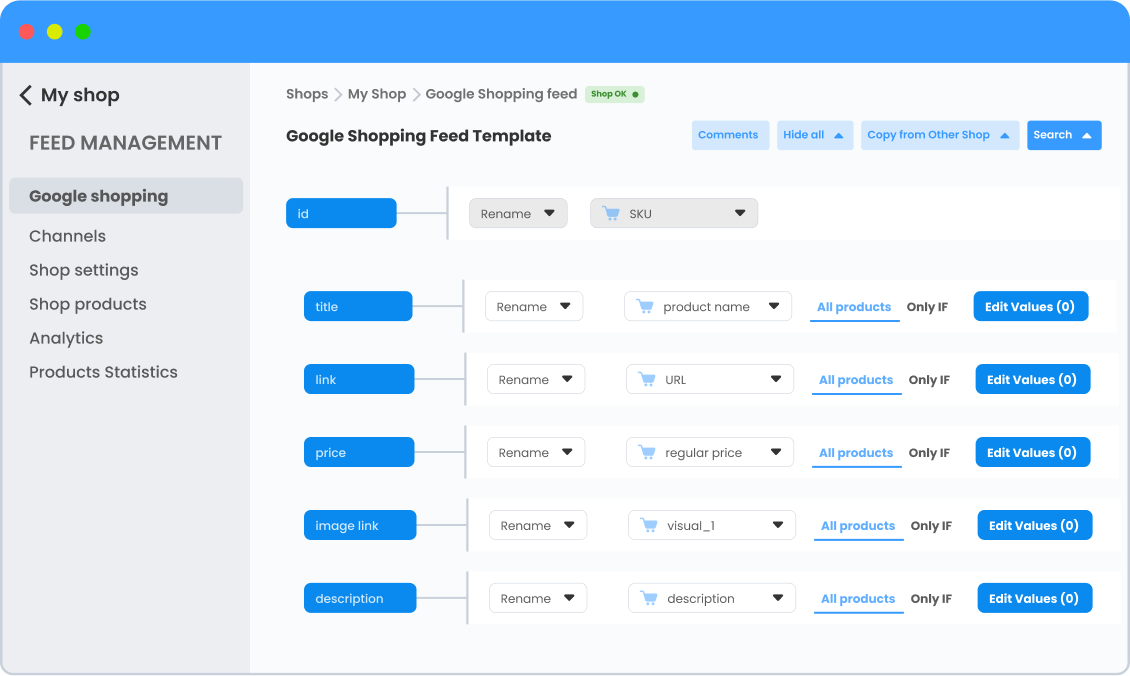Open the Rename dropdown for description
Viewport: 1130px width, 676px height.
click(x=538, y=598)
